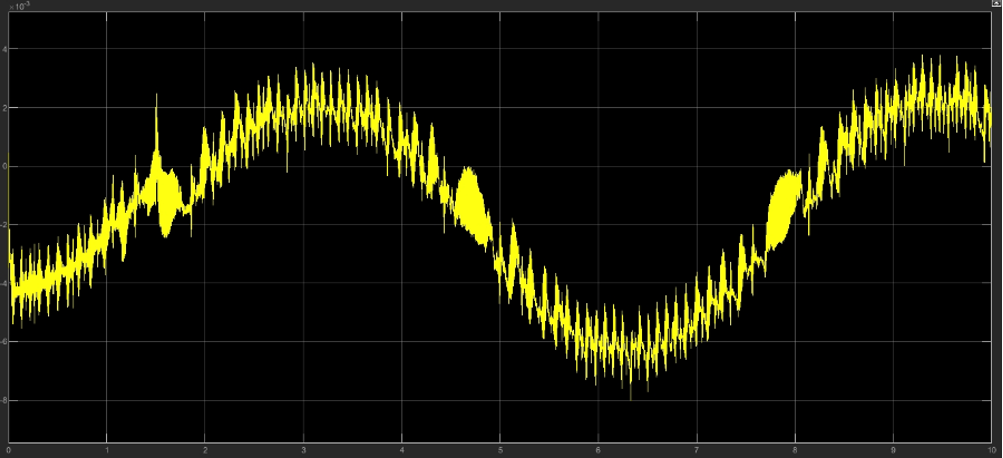1003x458 pixels.
Task: Click the toolbar show/hide arrow in the scope's top-right corner
Action: pyautogui.click(x=997, y=3)
